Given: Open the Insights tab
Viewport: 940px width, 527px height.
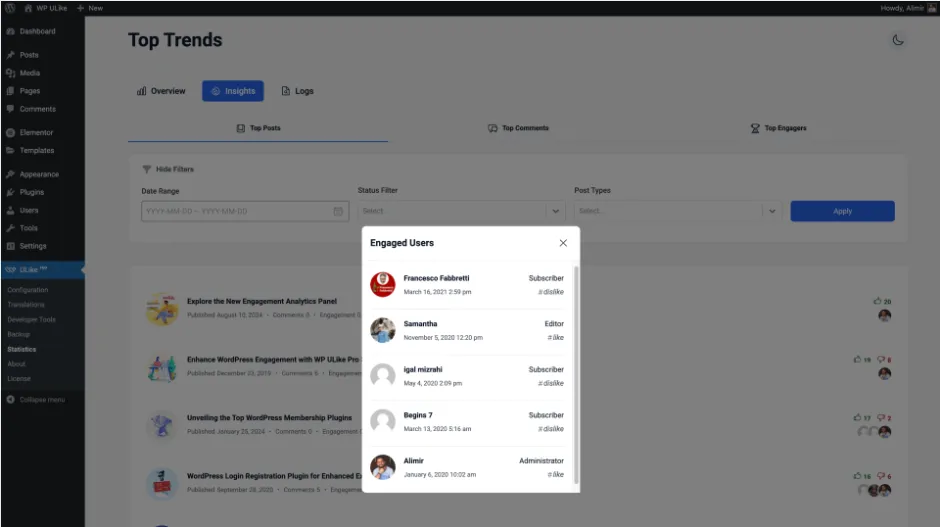Looking at the screenshot, I should click(x=233, y=91).
